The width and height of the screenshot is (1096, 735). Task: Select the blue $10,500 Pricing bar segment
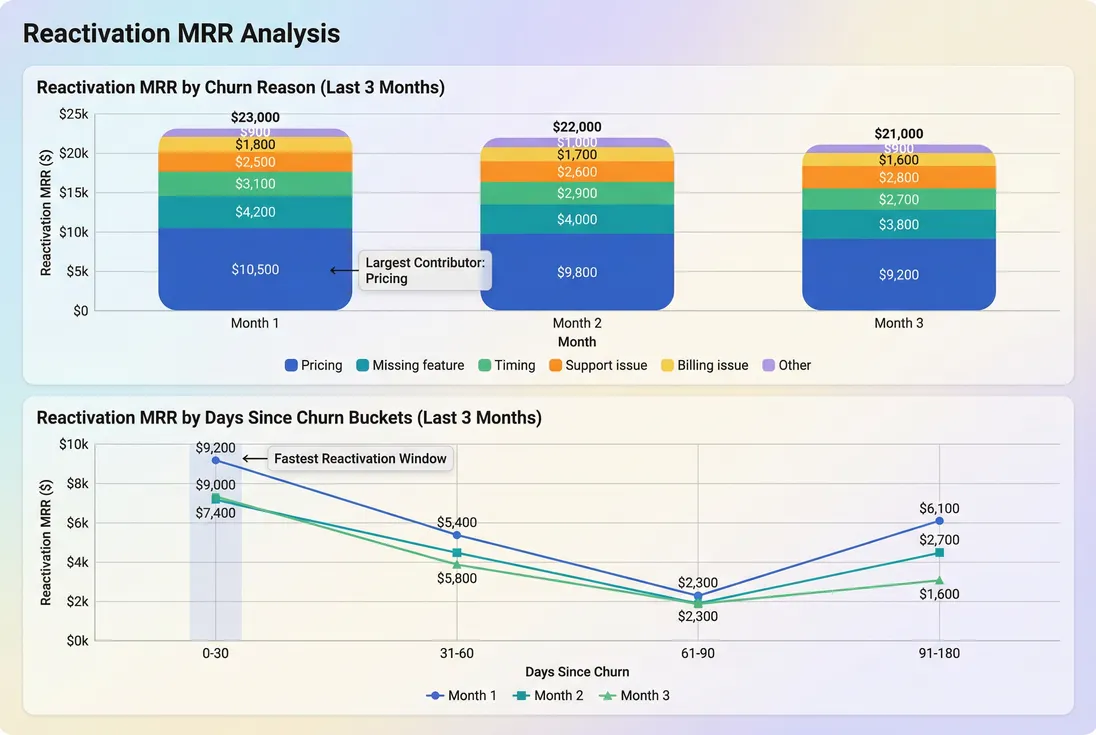(255, 268)
